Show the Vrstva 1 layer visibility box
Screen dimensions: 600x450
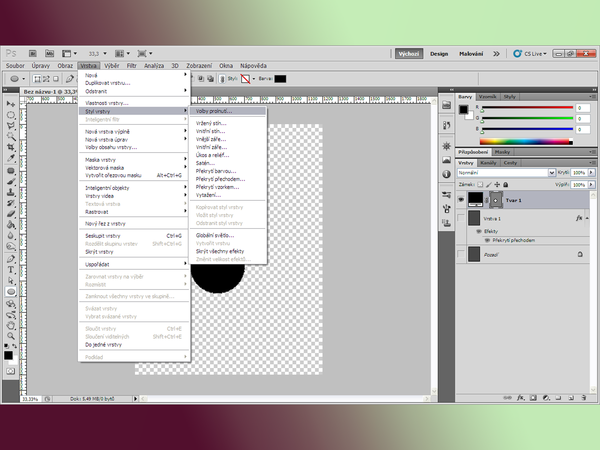(x=462, y=218)
